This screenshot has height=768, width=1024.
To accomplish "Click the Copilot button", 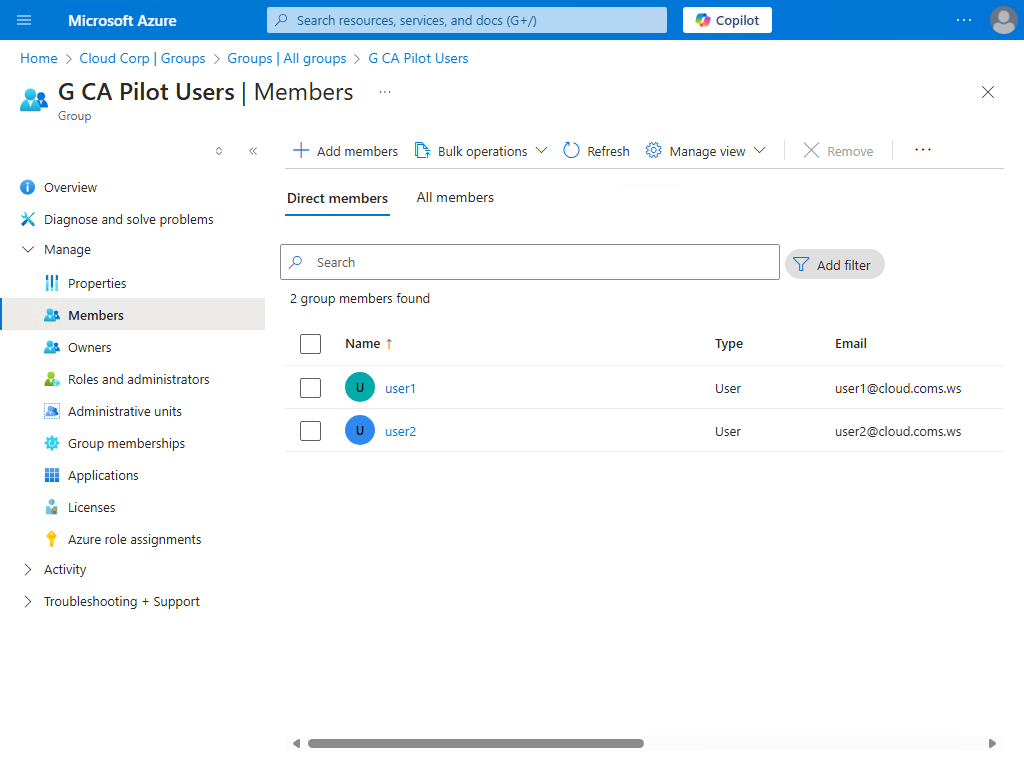I will [x=727, y=20].
